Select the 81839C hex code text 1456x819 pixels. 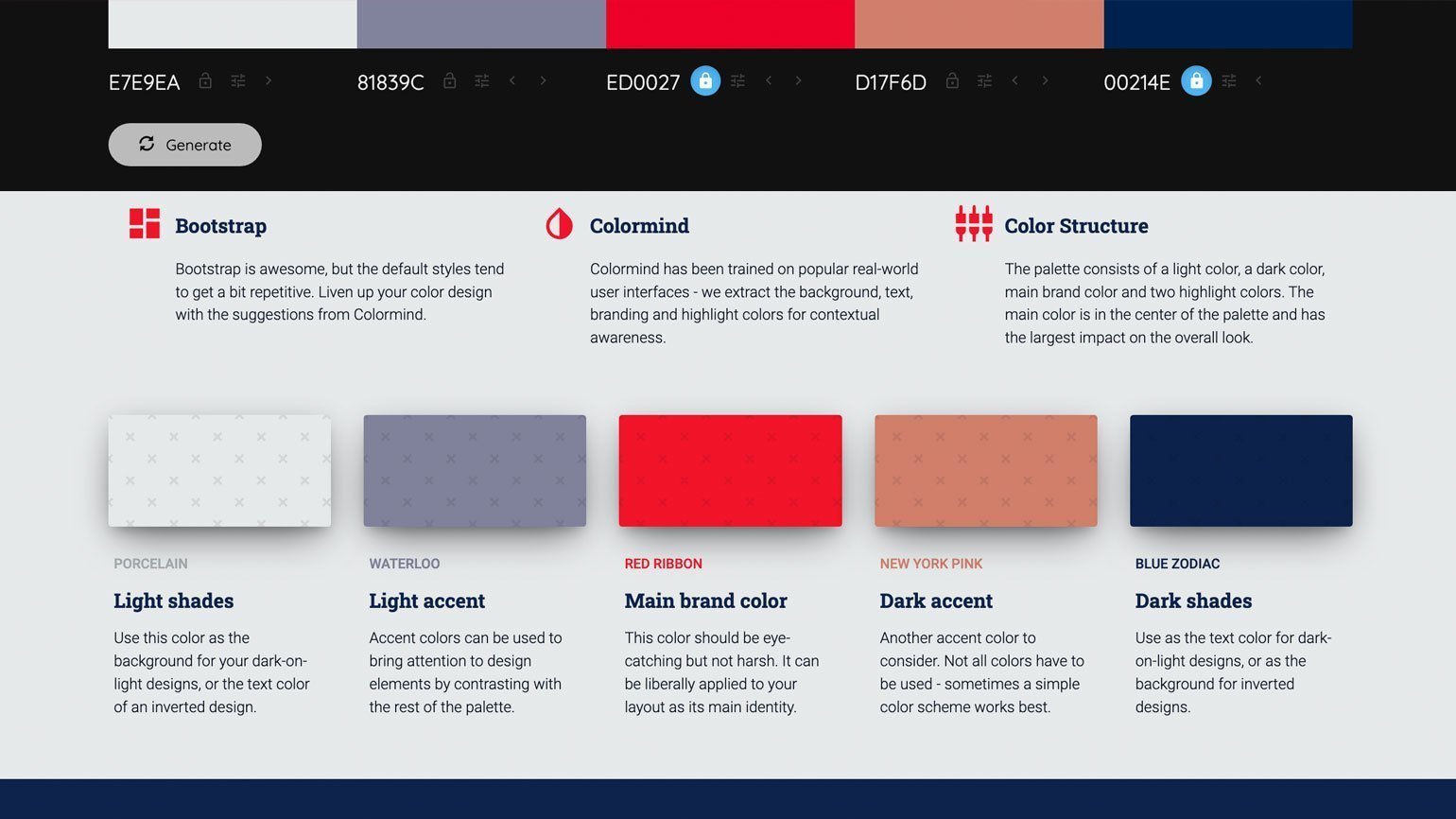(x=390, y=82)
